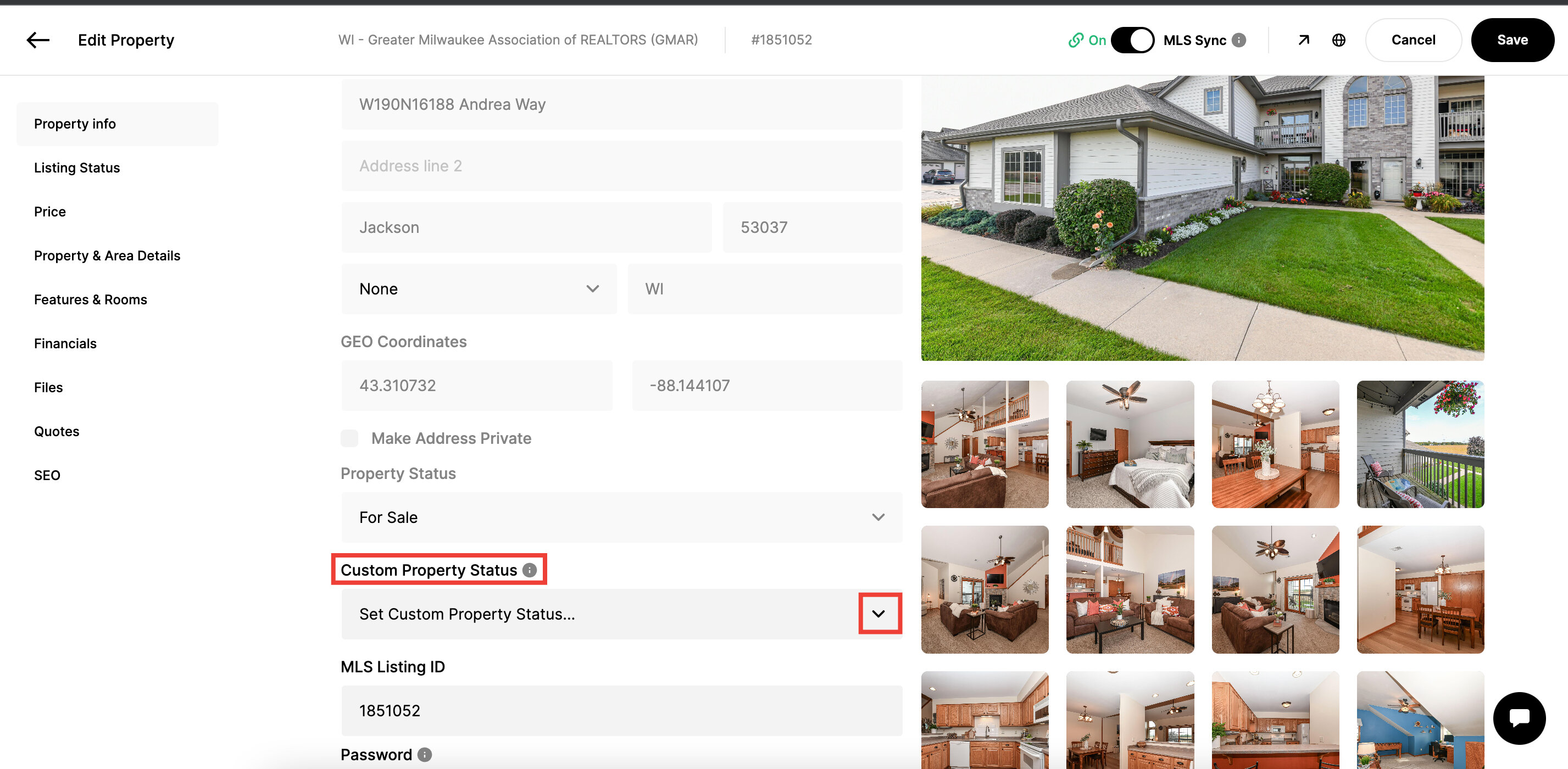
Task: Toggle the MLS Sync switch off
Action: click(1132, 40)
